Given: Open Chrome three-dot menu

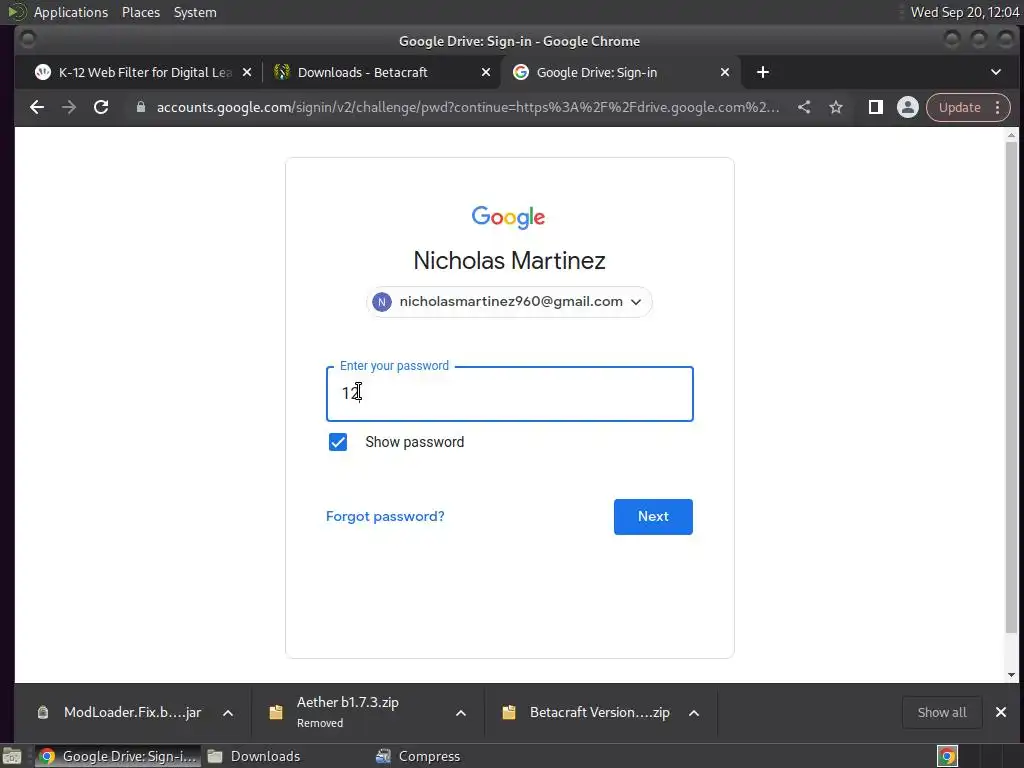Looking at the screenshot, I should tap(997, 107).
